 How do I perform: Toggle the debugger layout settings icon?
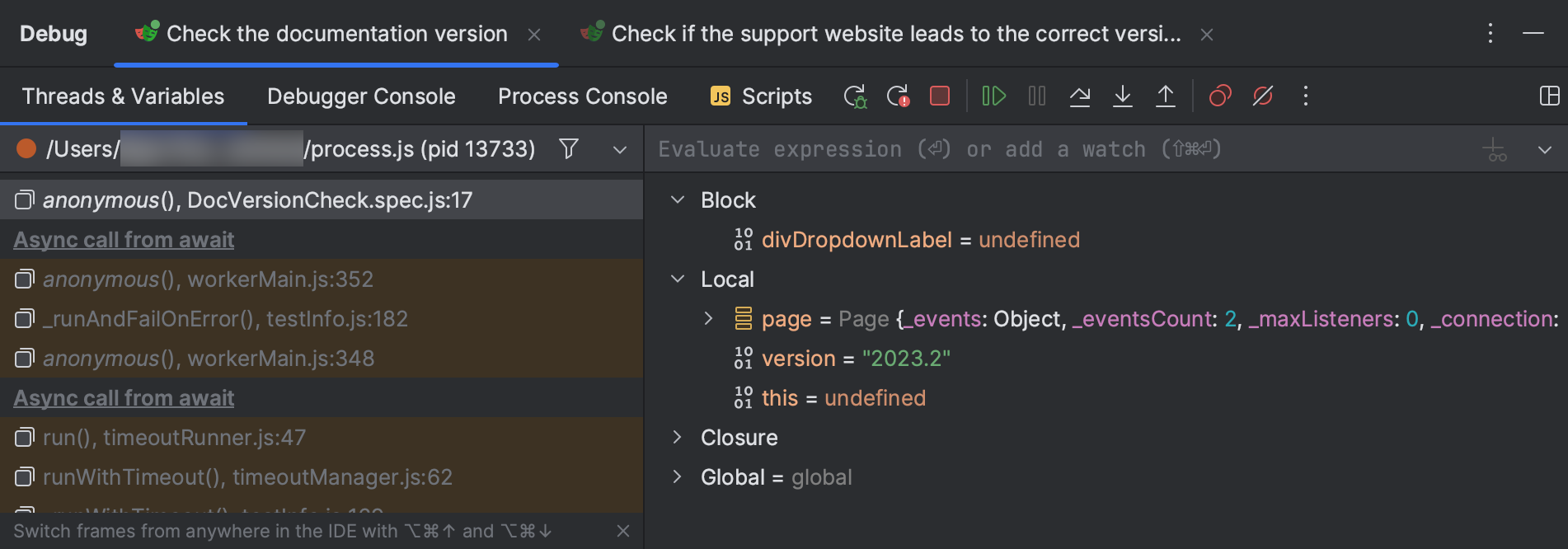point(1549,96)
